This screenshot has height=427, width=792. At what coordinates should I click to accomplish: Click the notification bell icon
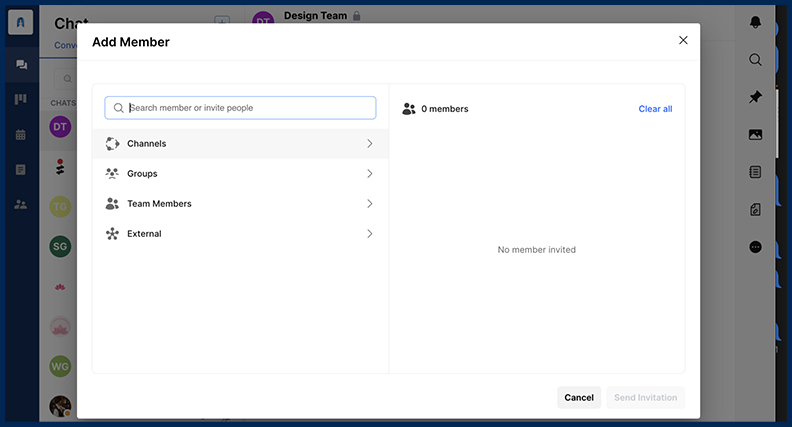click(x=755, y=21)
